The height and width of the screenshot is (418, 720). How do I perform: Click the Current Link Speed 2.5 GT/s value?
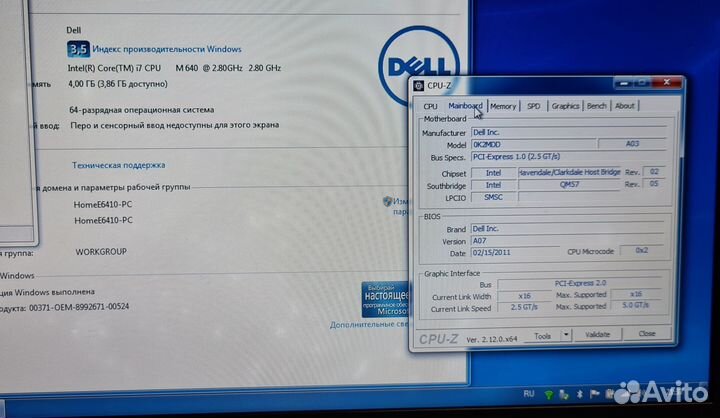(x=524, y=307)
